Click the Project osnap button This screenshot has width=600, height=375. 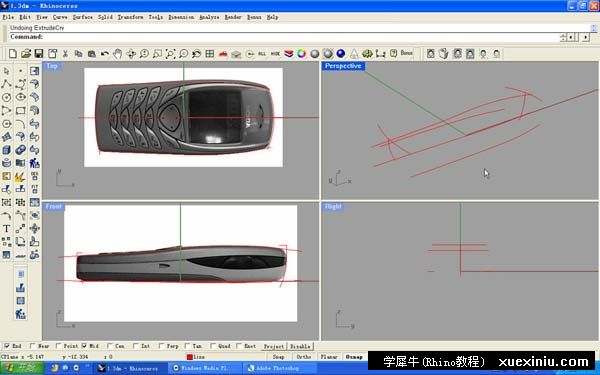tap(274, 346)
